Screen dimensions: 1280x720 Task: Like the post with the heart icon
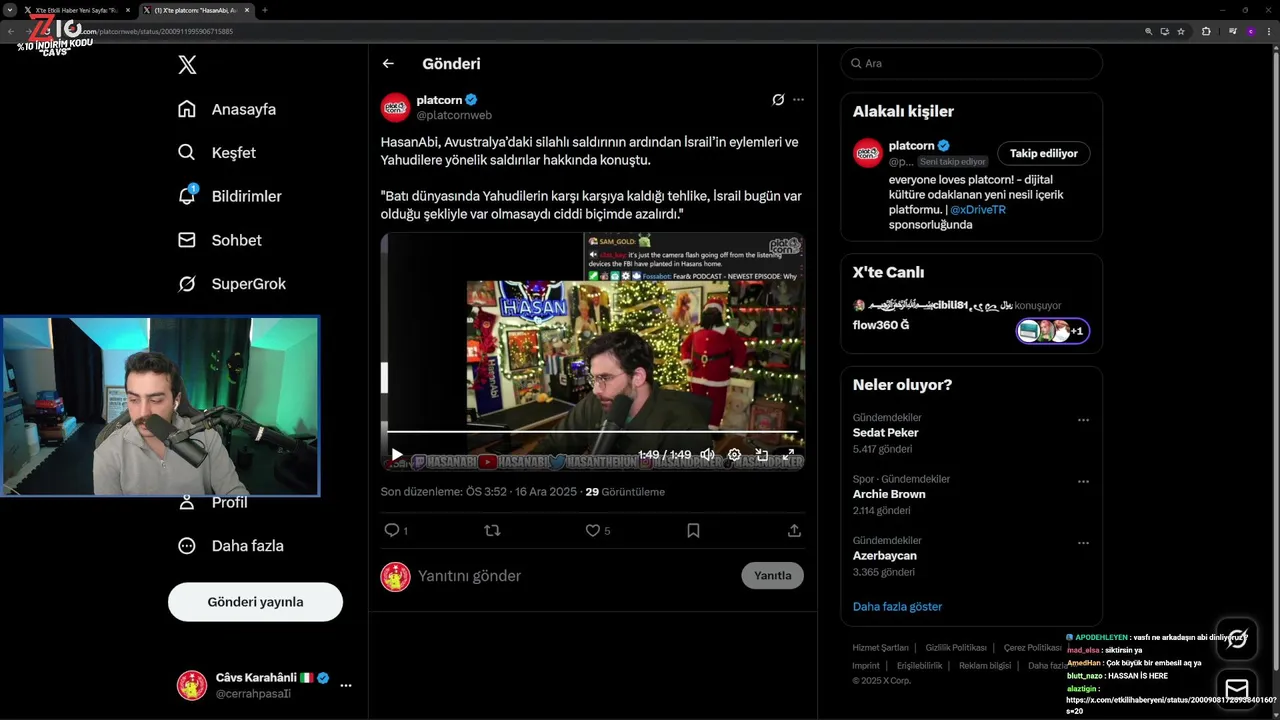[593, 531]
